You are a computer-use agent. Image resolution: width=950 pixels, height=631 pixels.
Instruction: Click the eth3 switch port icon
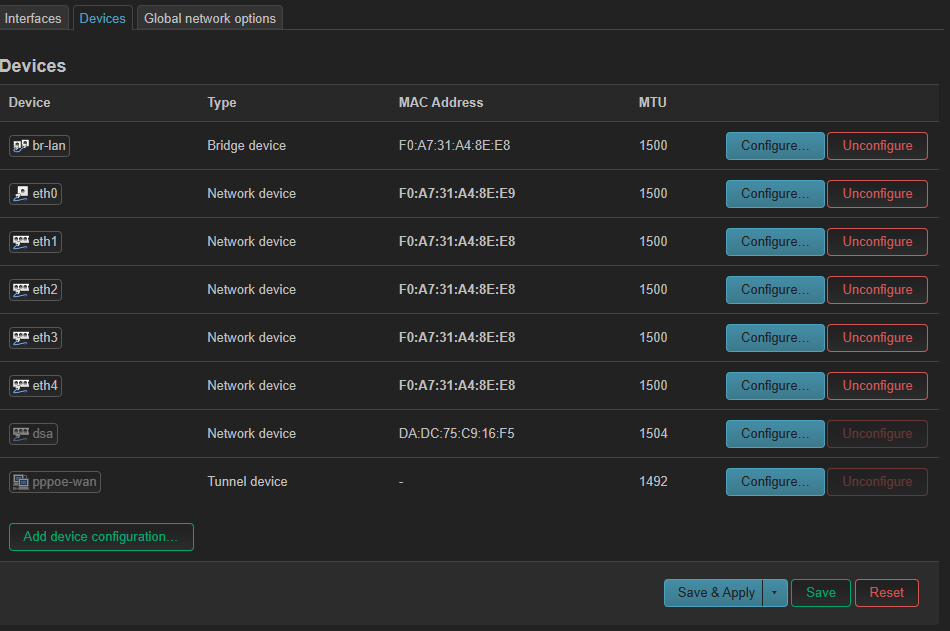pos(21,338)
